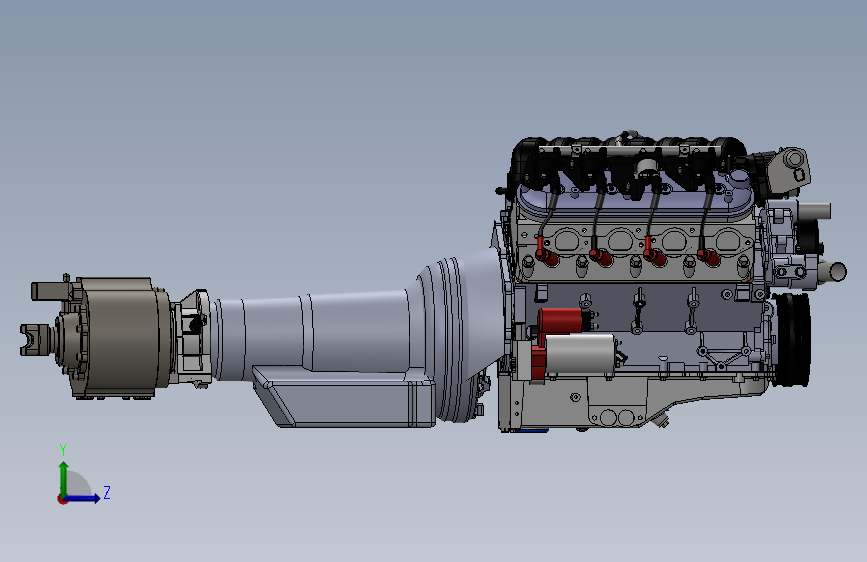
Task: Click the green Y axis of the triad
Action: tap(64, 479)
